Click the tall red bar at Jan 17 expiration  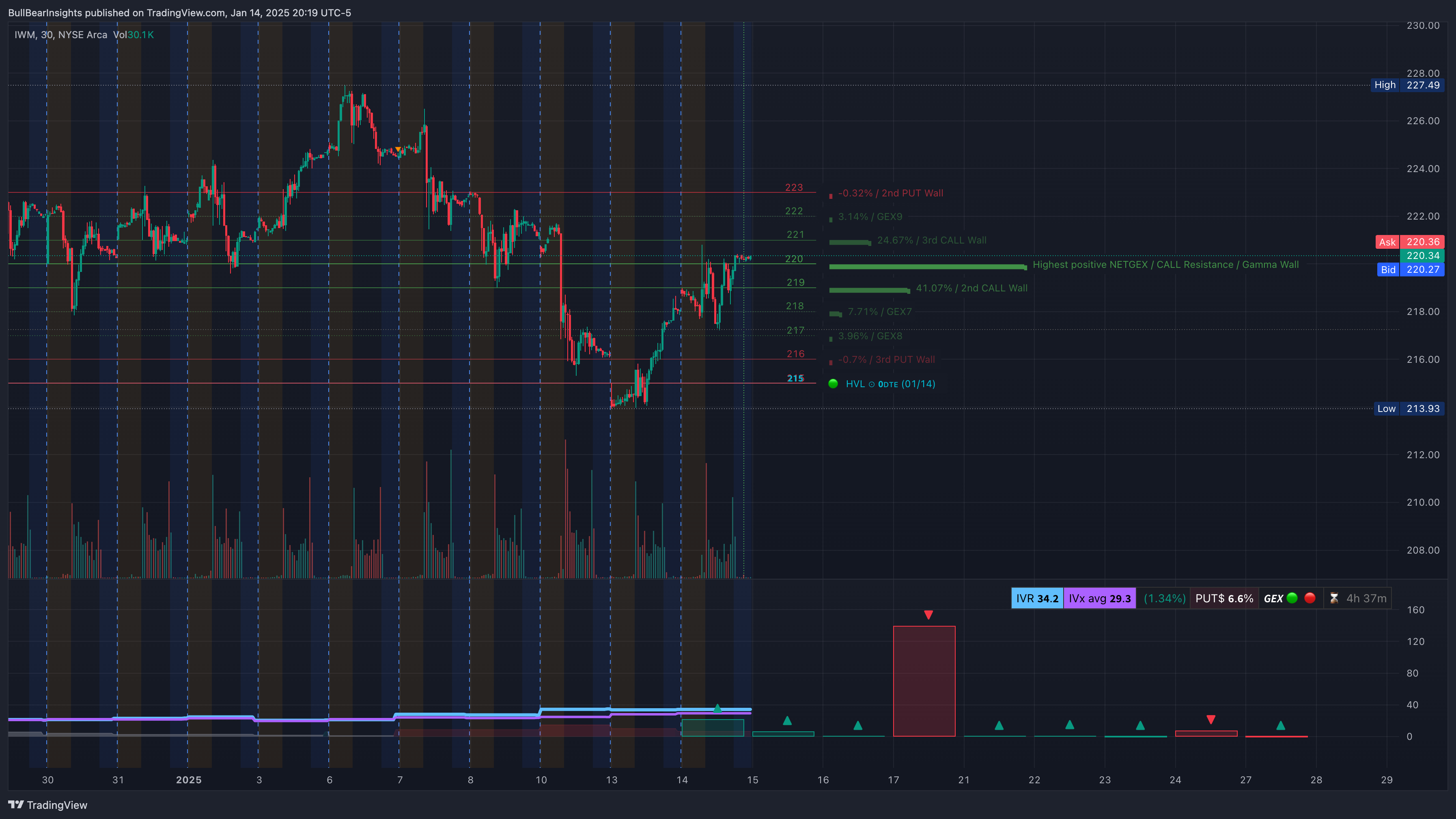(x=924, y=681)
